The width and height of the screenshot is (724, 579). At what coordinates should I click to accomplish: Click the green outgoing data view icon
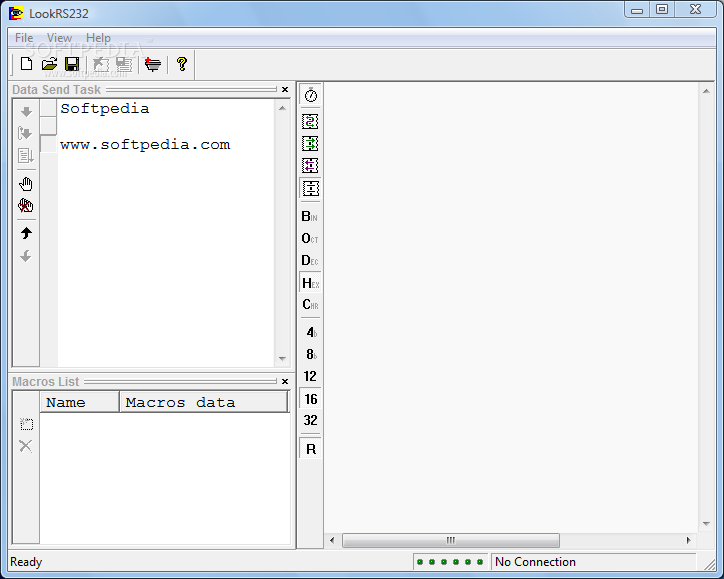pos(310,144)
